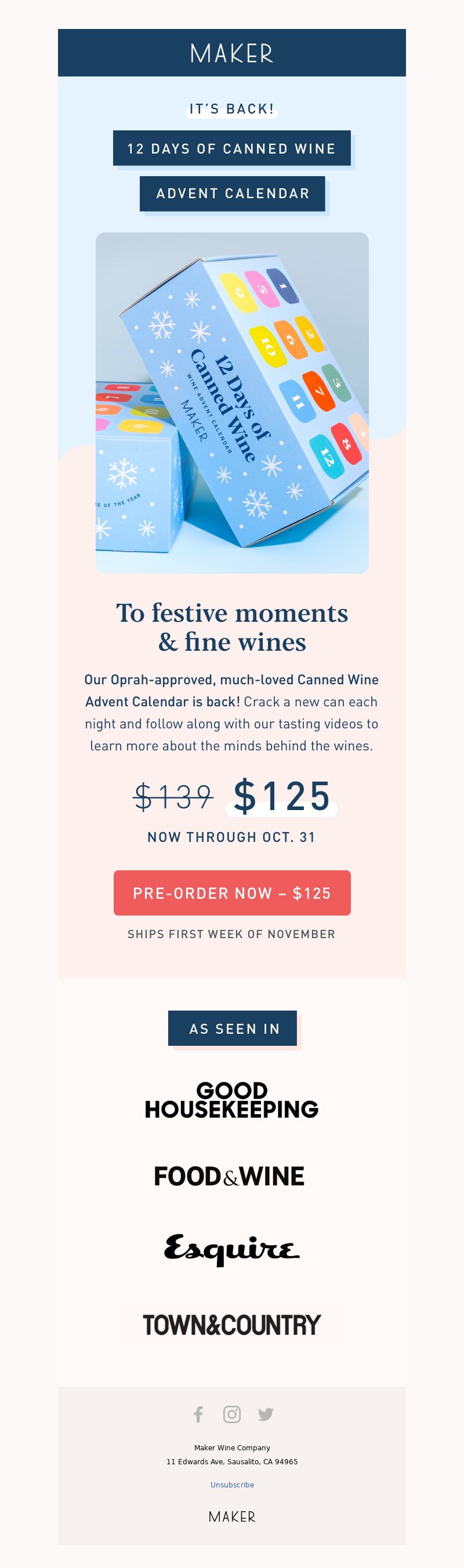Click the Facebook icon in footer
The height and width of the screenshot is (1568, 464).
coord(198,1414)
